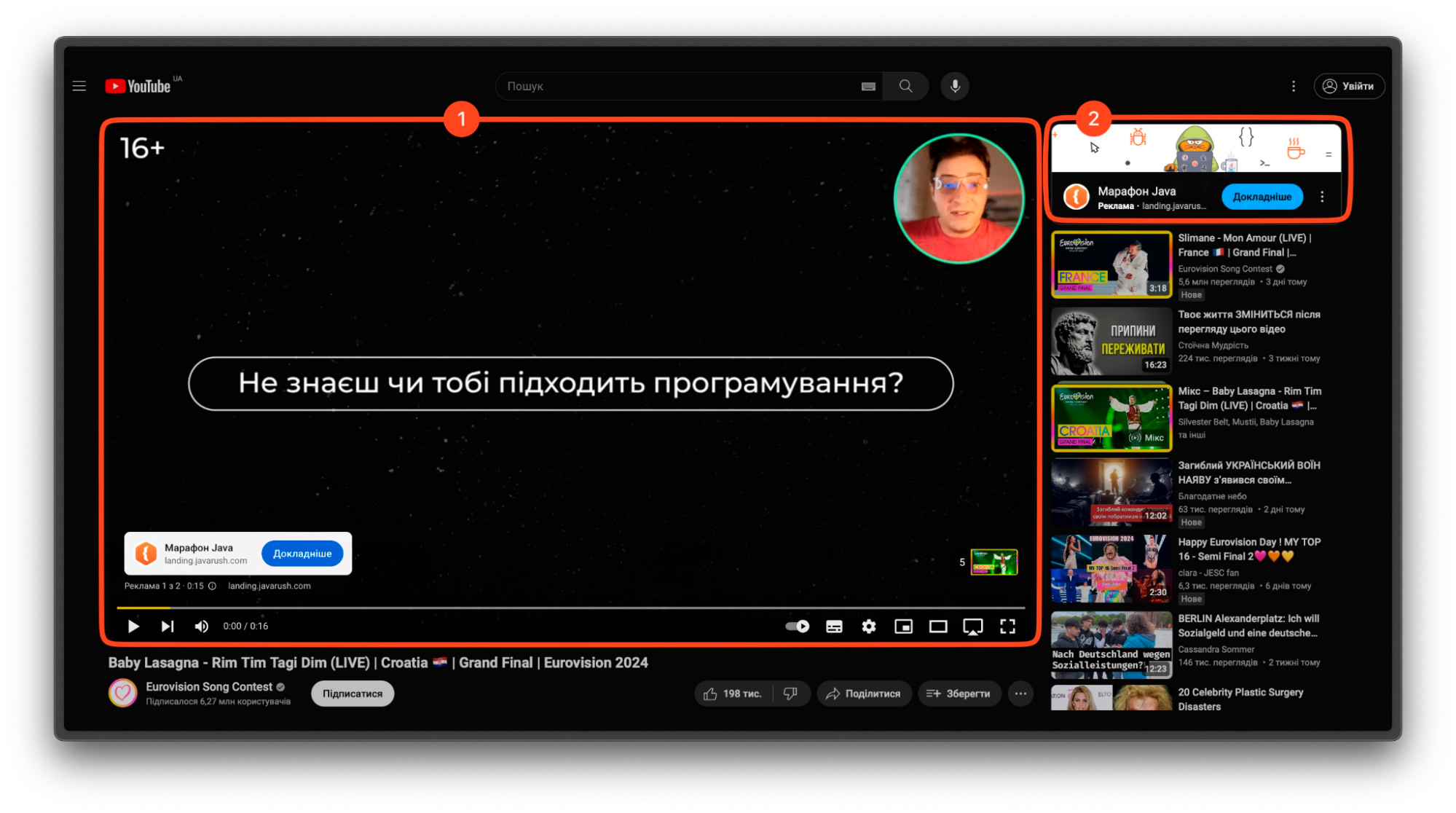This screenshot has width=1456, height=813.
Task: Mute the player volume
Action: point(202,627)
